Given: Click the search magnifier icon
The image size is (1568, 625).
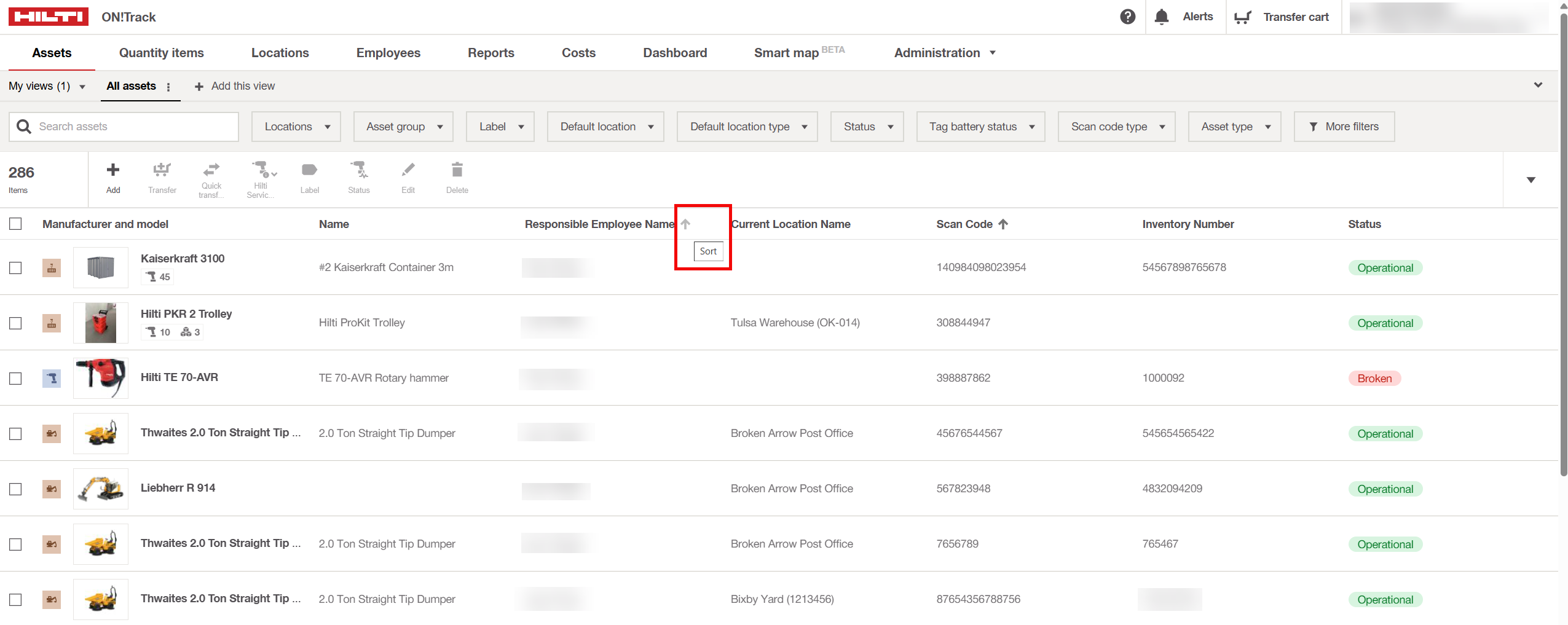Looking at the screenshot, I should coord(24,127).
